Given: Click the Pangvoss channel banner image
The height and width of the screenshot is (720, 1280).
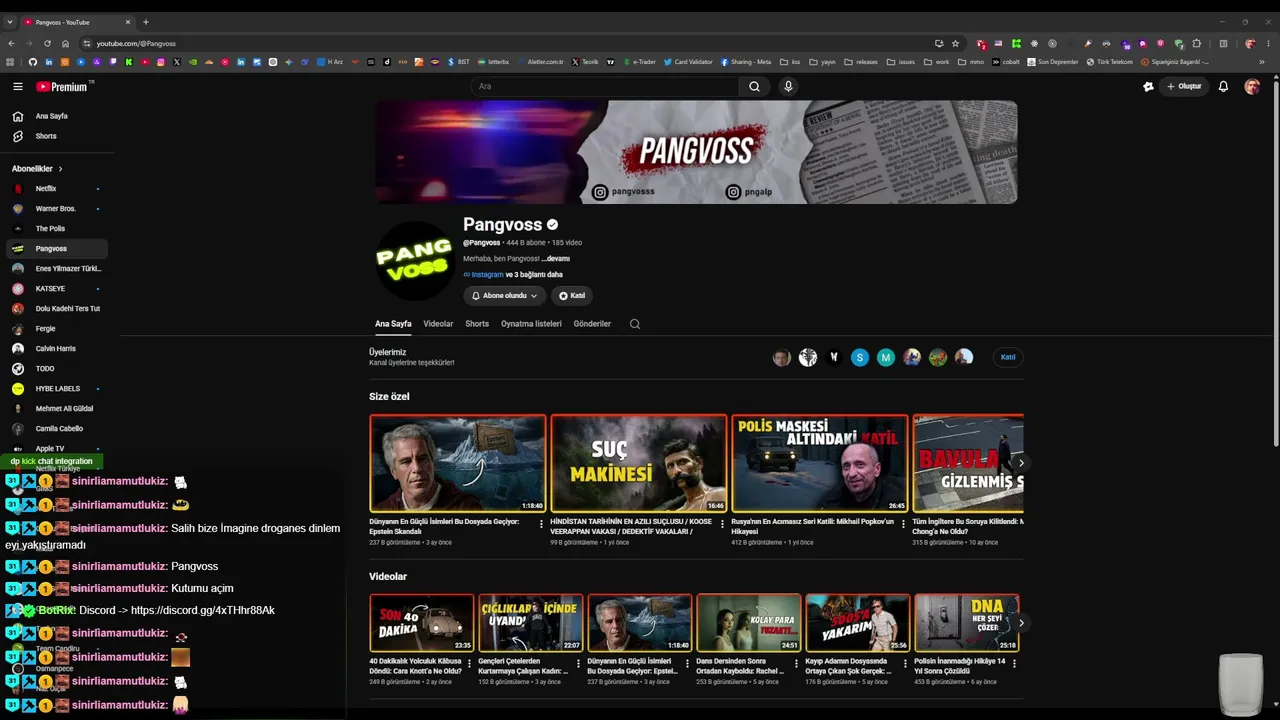Looking at the screenshot, I should coord(696,152).
